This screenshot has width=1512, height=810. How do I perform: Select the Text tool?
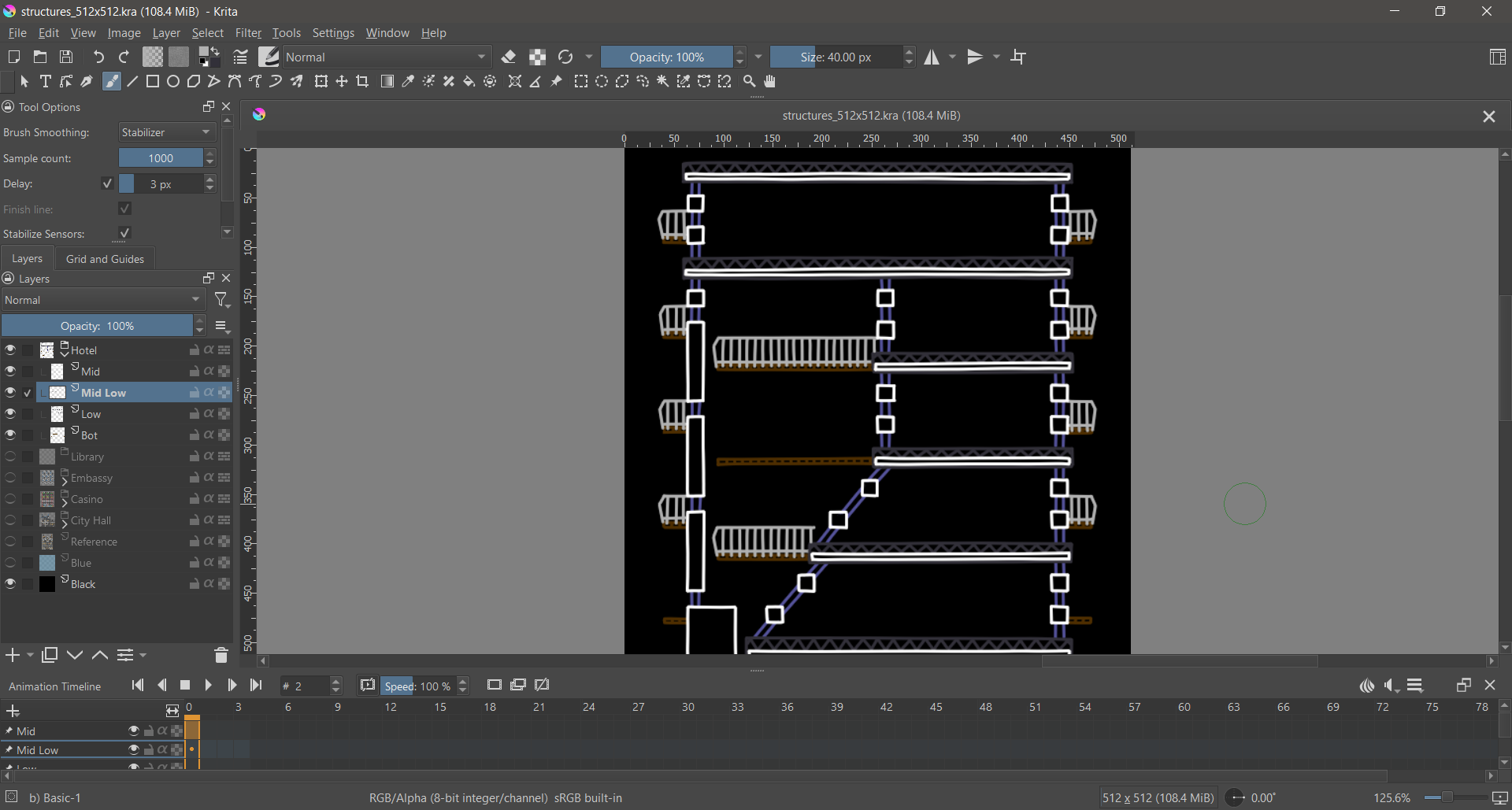point(45,82)
